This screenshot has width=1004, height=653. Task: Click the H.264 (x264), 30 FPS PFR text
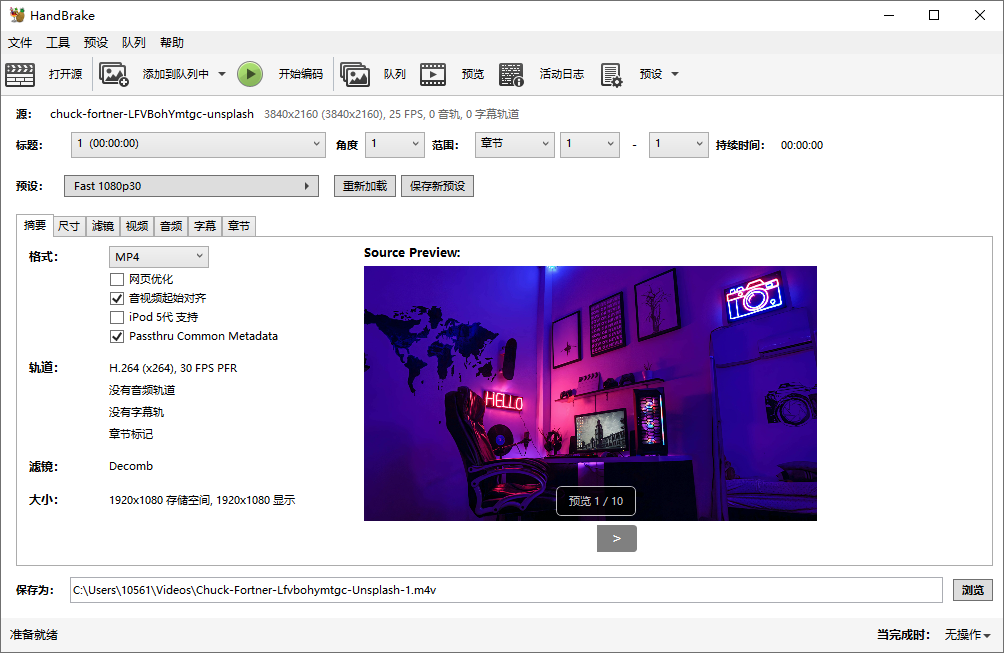[x=173, y=368]
